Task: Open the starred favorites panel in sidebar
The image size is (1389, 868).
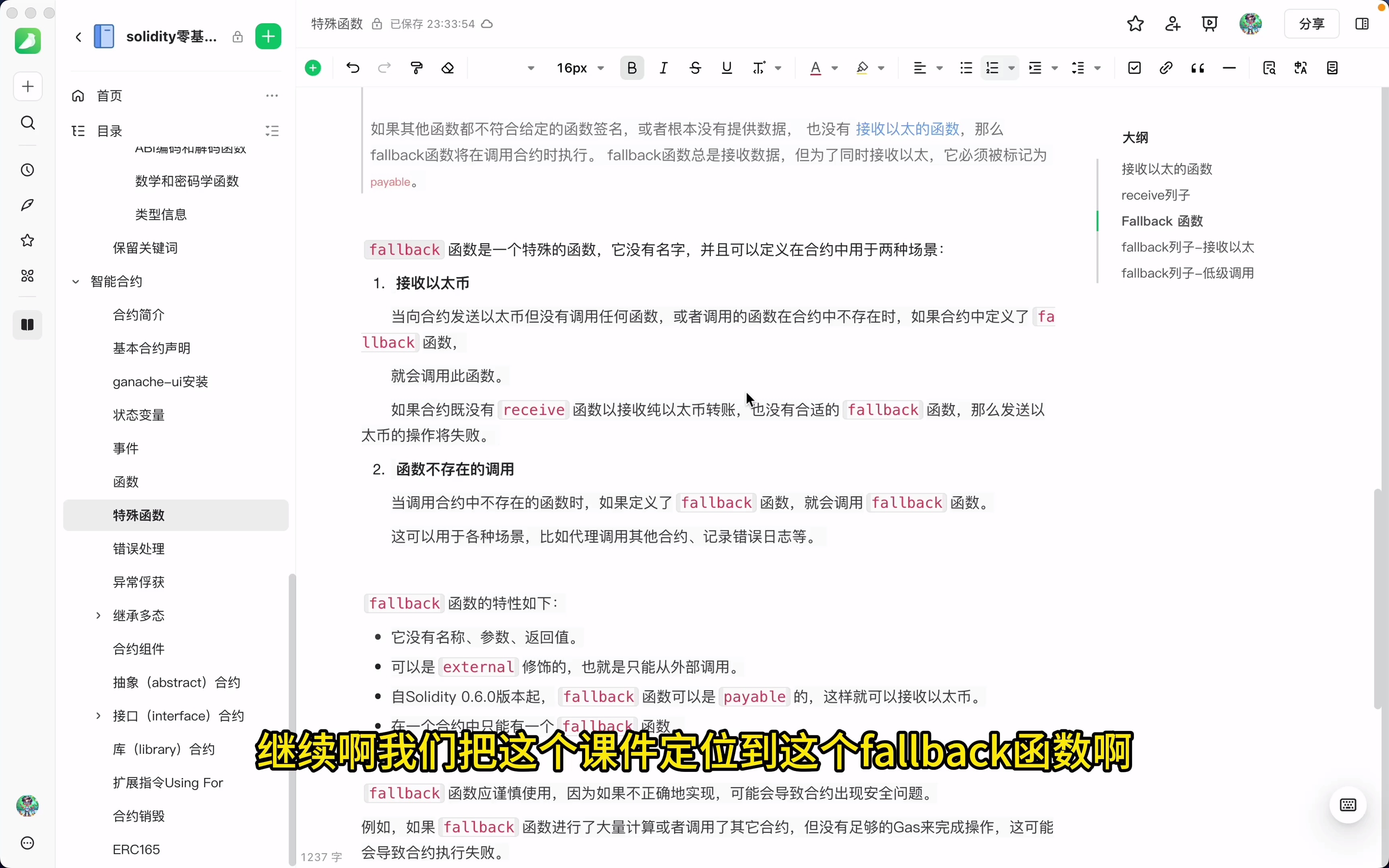Action: (x=27, y=240)
